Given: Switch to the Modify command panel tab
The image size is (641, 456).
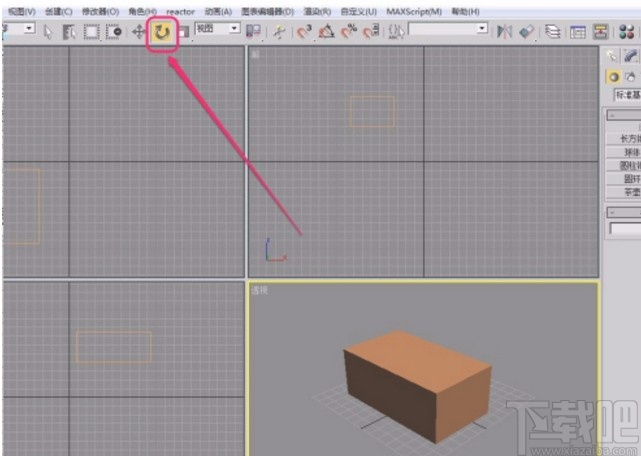Looking at the screenshot, I should coord(631,56).
